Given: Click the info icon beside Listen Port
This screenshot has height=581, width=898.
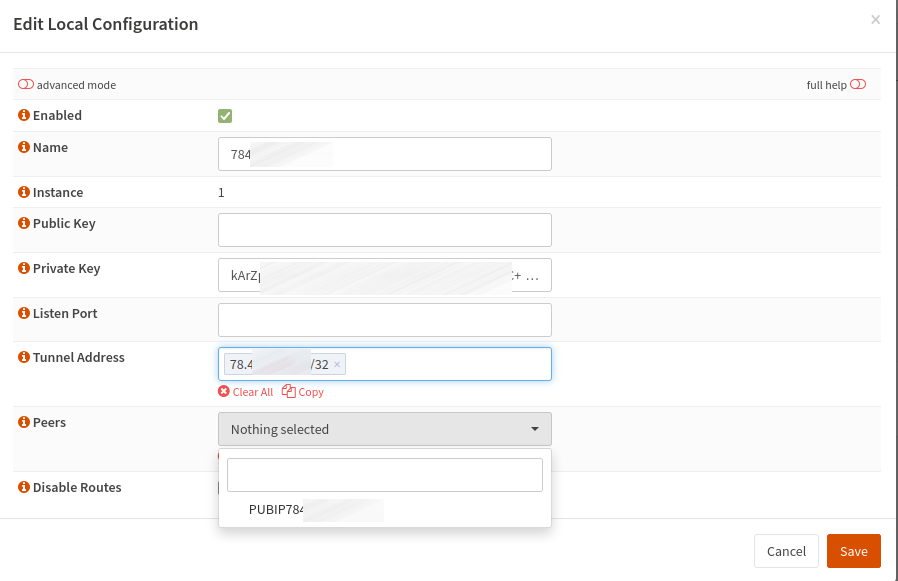Looking at the screenshot, I should tap(24, 314).
